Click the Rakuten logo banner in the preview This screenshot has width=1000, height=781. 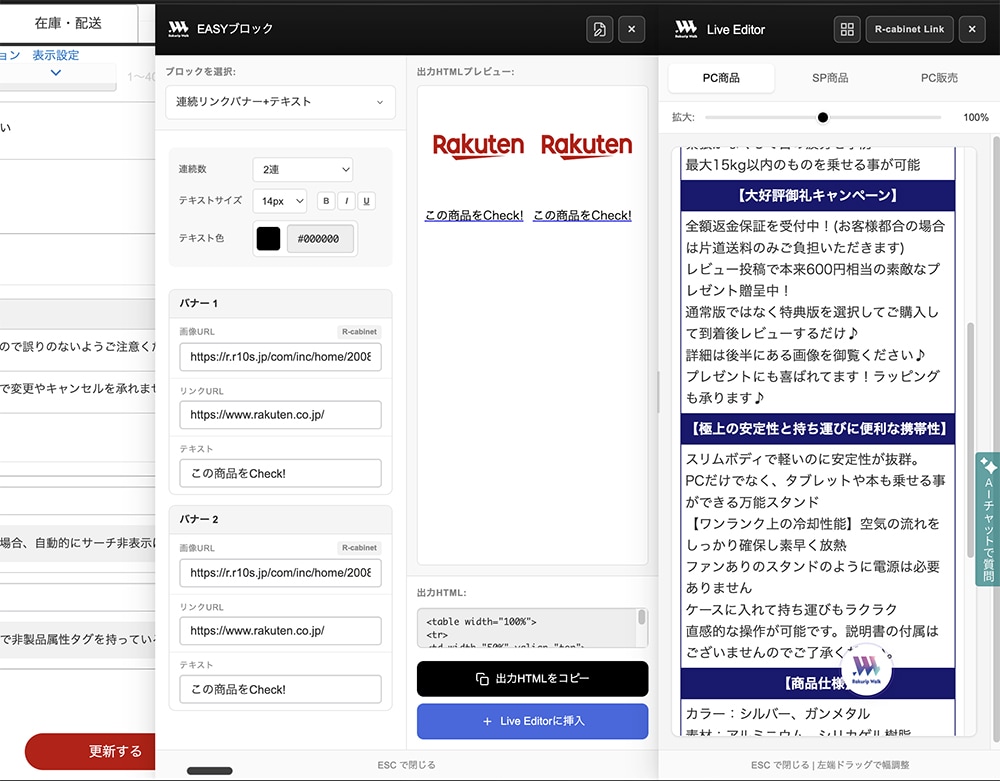coord(479,146)
